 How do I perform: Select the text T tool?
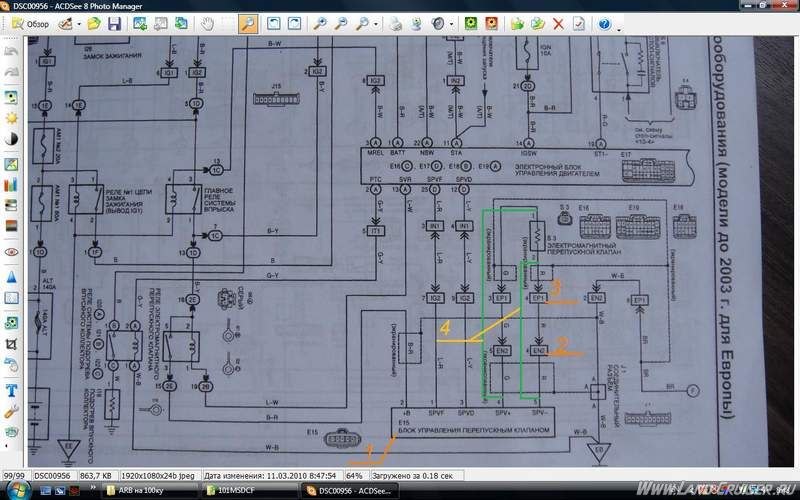(x=11, y=390)
